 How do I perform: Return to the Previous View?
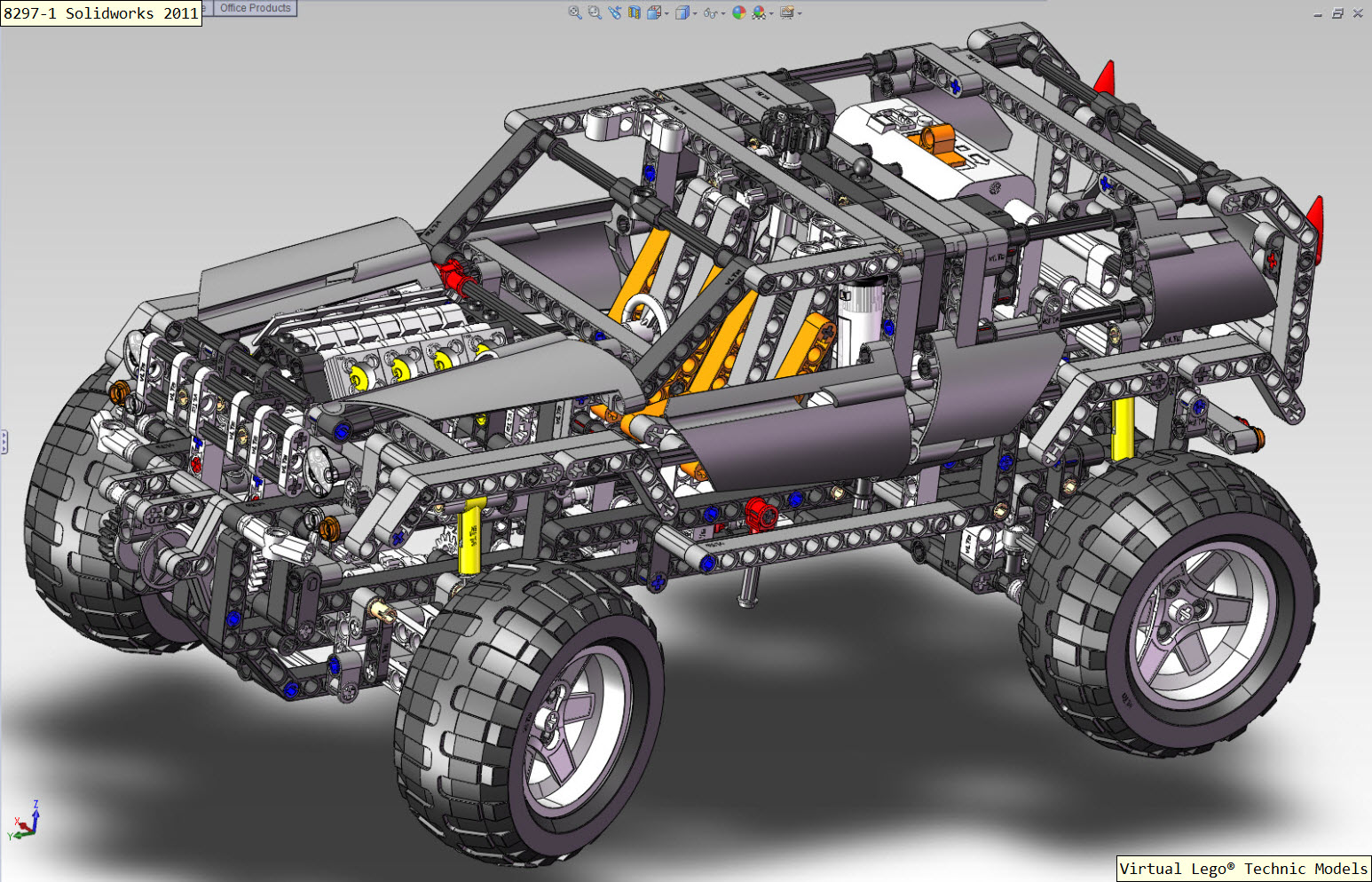pos(615,12)
